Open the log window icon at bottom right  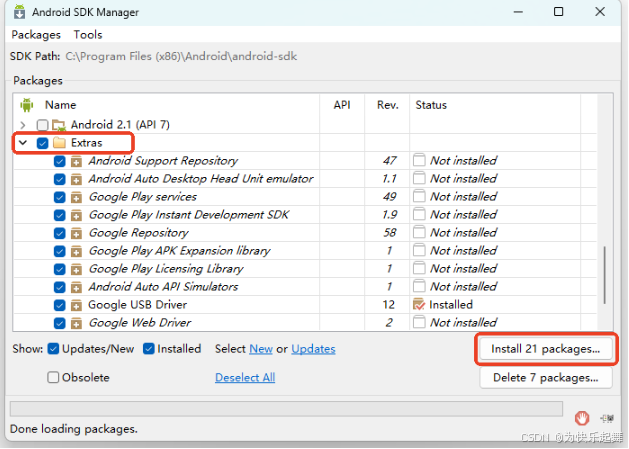click(x=607, y=419)
